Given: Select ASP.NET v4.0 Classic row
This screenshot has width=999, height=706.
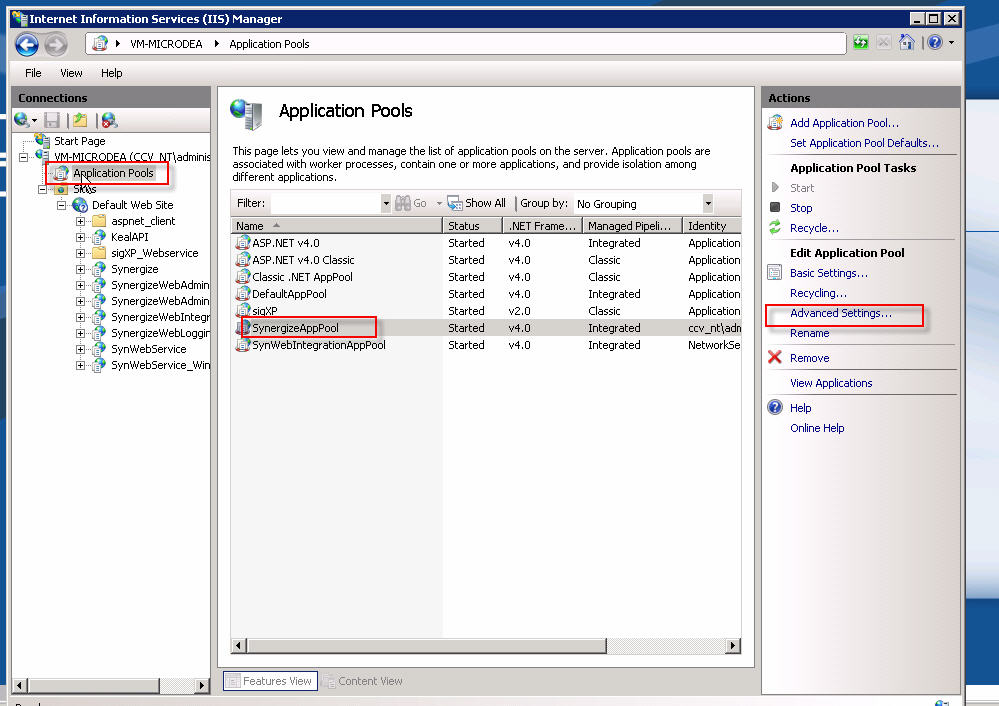Looking at the screenshot, I should pyautogui.click(x=487, y=260).
